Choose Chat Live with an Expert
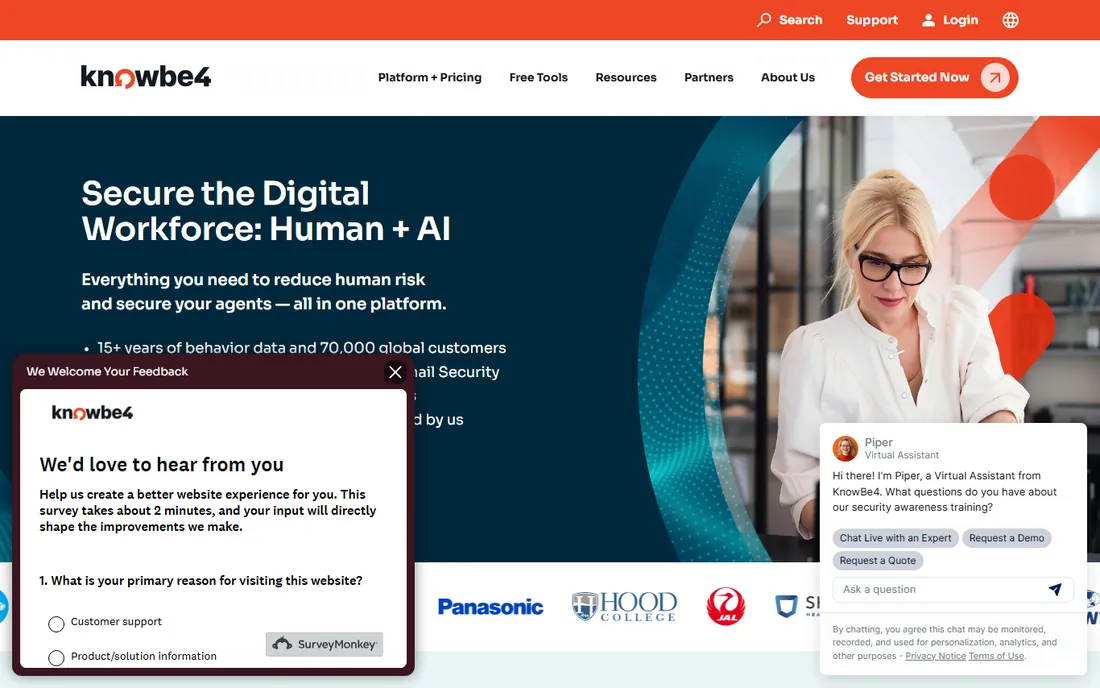Screen dimensions: 1100x688 [895, 538]
